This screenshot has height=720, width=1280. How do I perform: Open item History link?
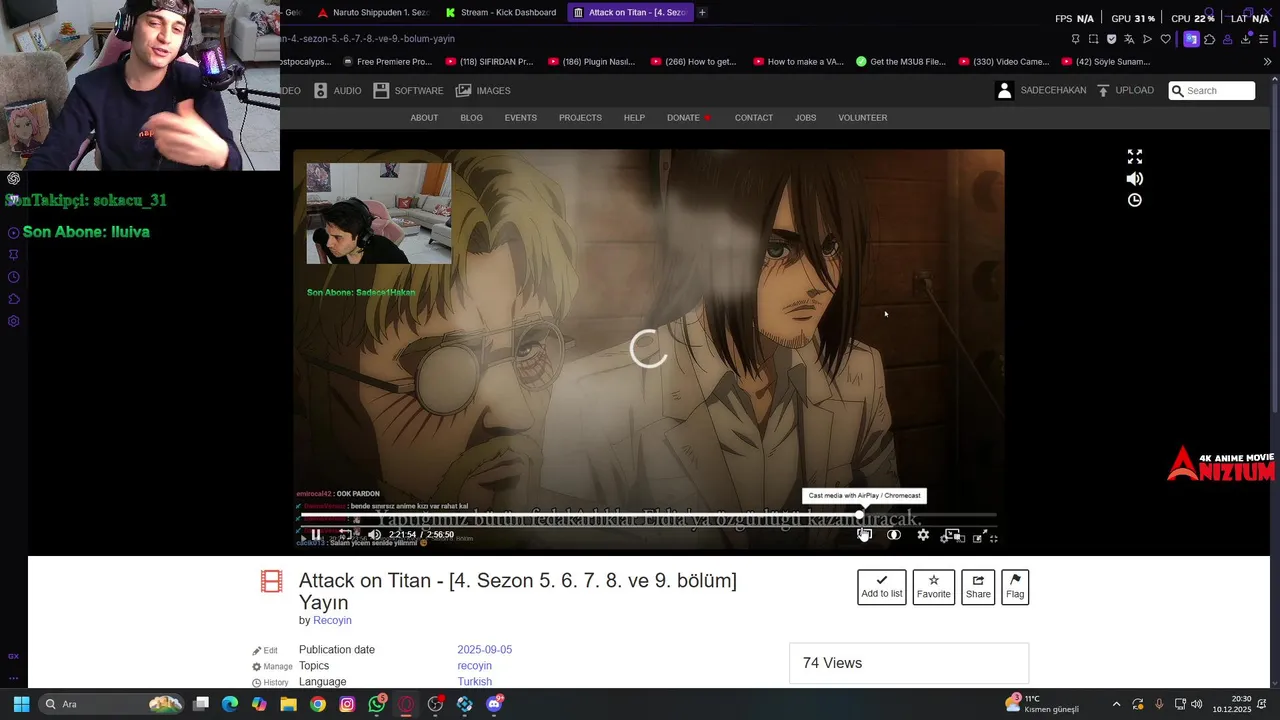(x=270, y=682)
